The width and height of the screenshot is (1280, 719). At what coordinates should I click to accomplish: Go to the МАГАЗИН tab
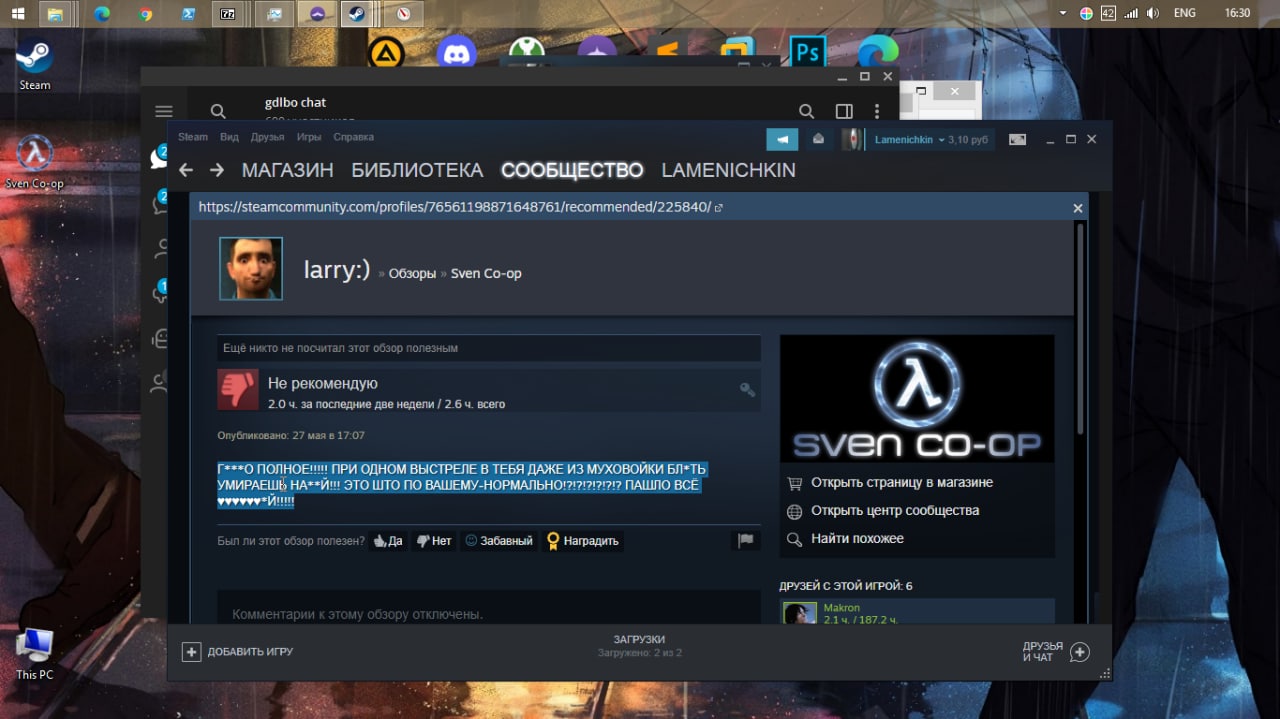(x=287, y=170)
